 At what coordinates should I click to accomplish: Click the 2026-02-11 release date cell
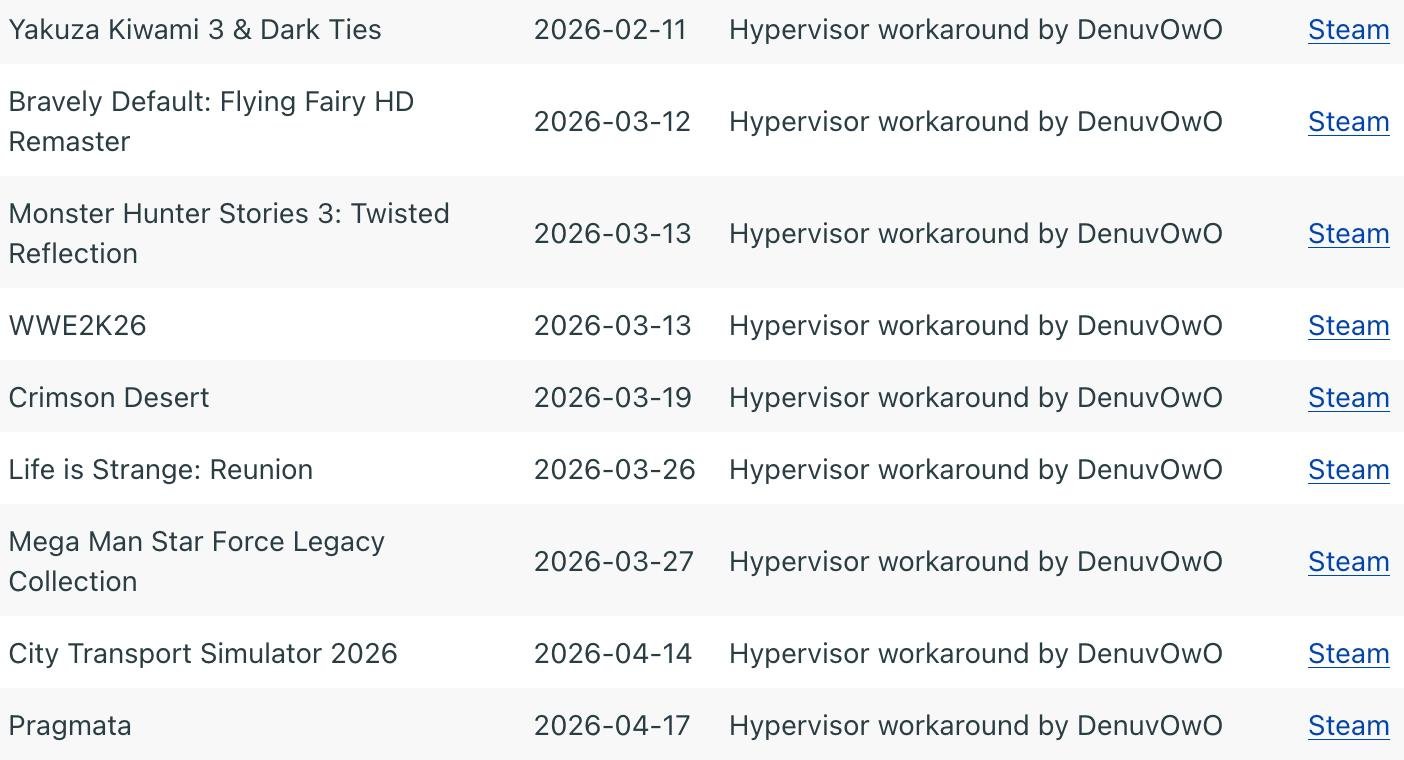(610, 30)
